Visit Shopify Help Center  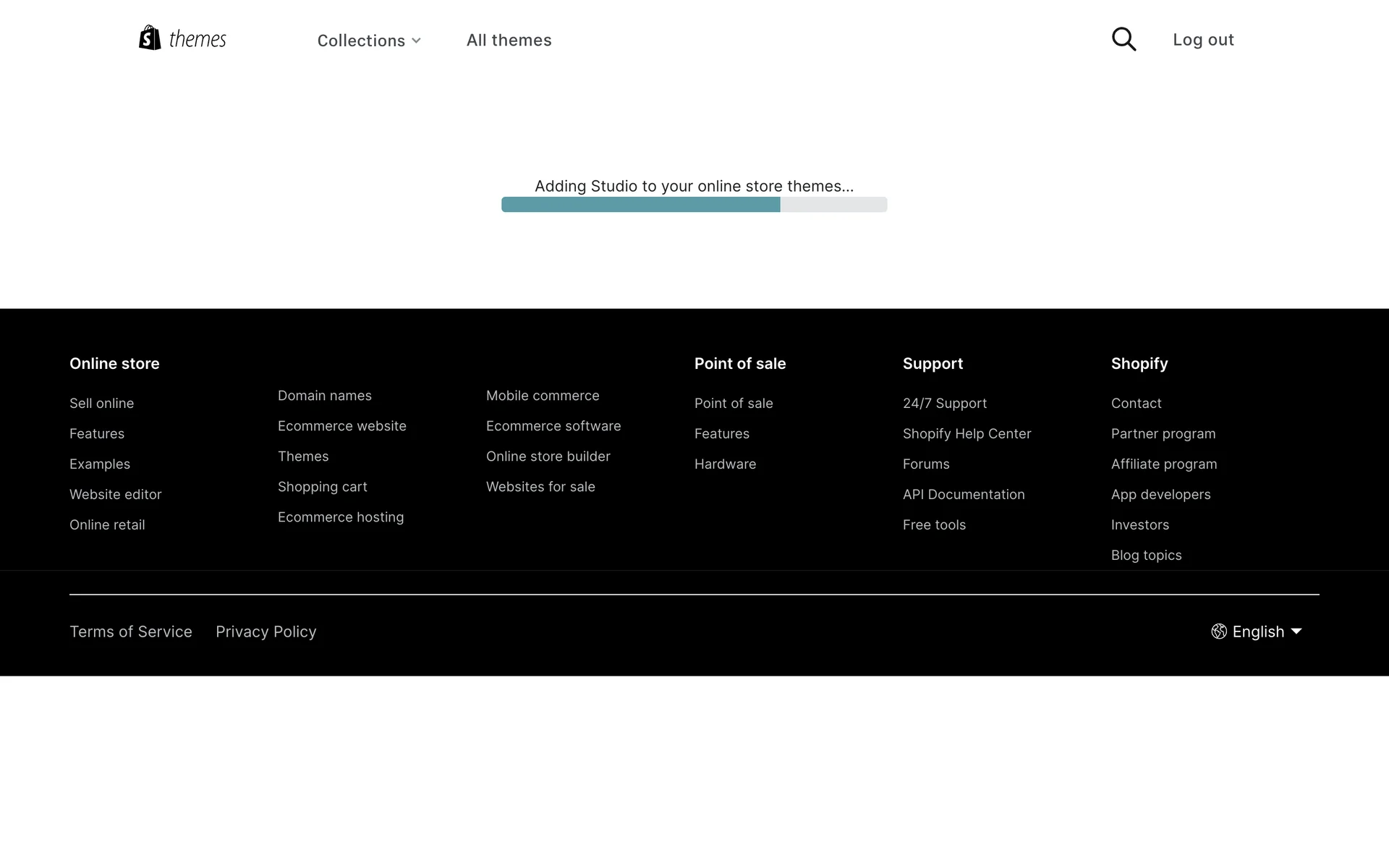click(967, 434)
